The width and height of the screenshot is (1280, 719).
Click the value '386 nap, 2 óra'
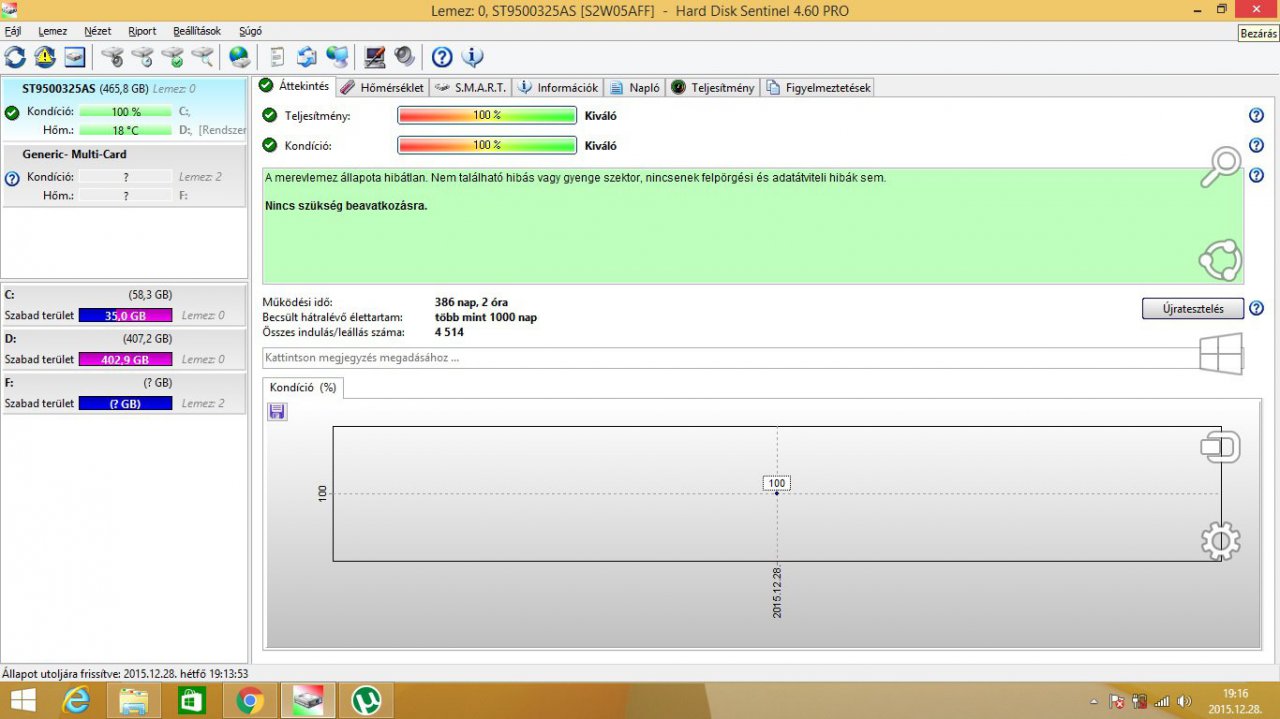(x=471, y=302)
